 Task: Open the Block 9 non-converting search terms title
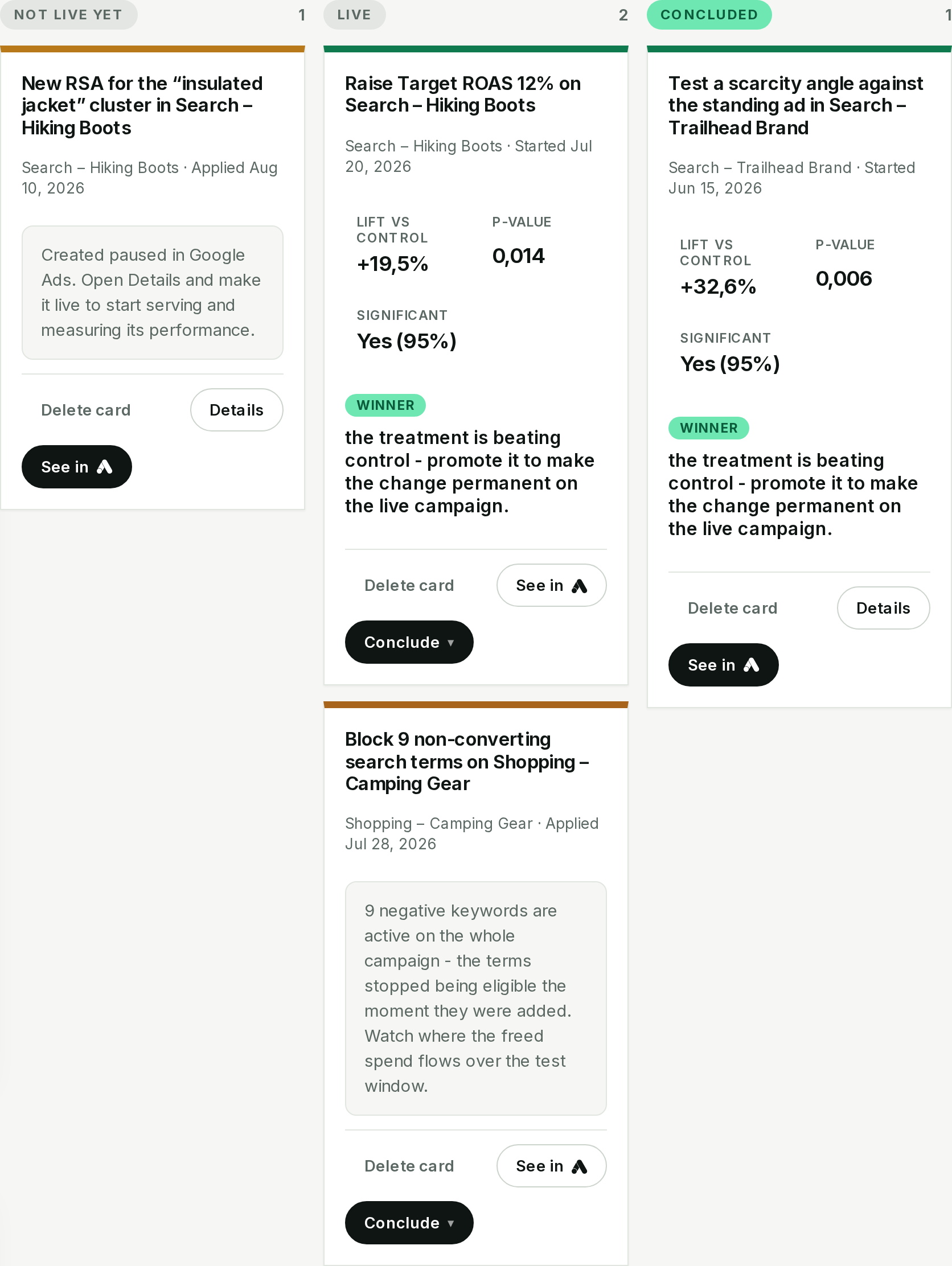click(466, 761)
